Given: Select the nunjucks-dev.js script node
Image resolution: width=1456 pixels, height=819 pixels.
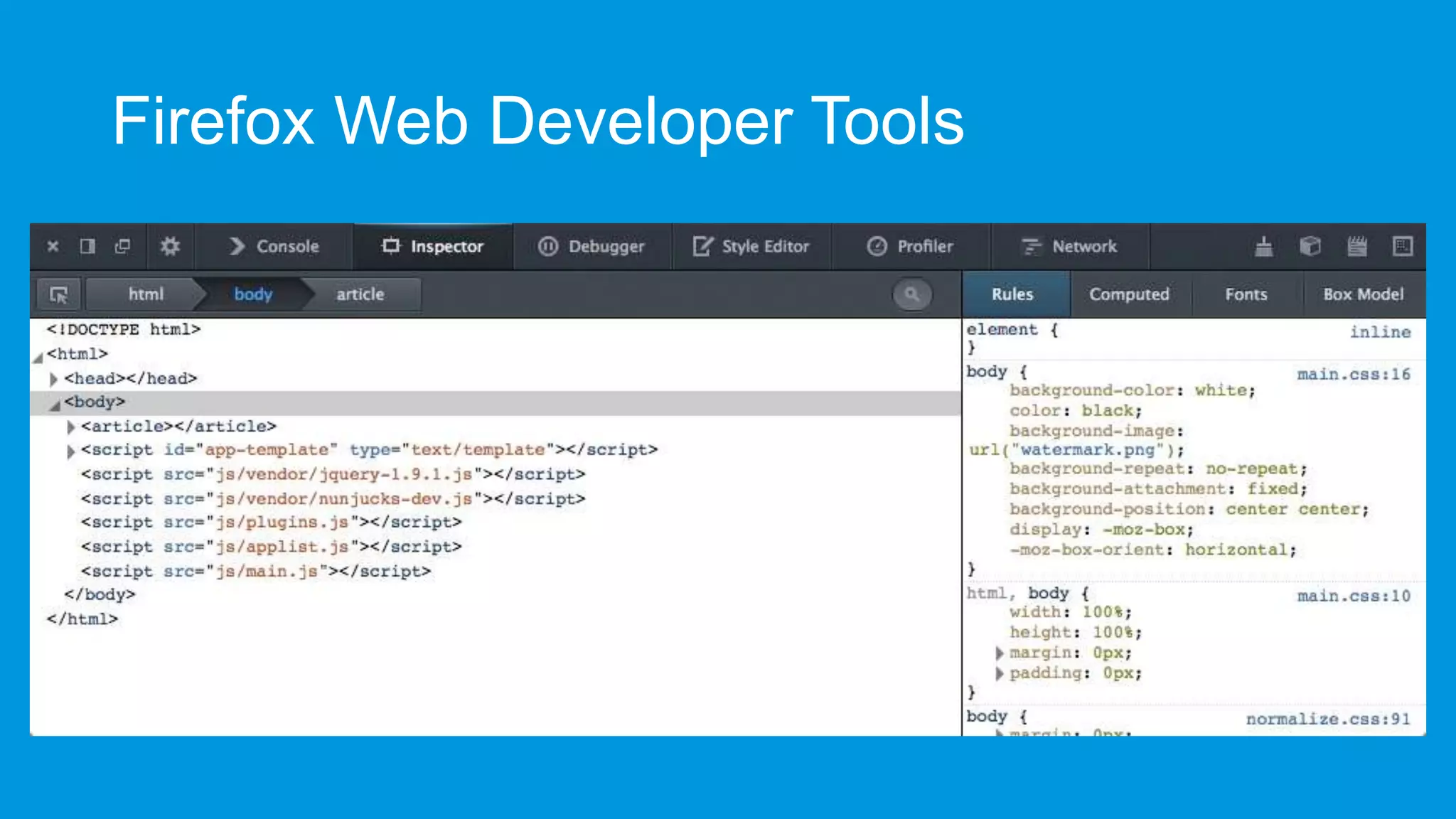Looking at the screenshot, I should tap(333, 499).
